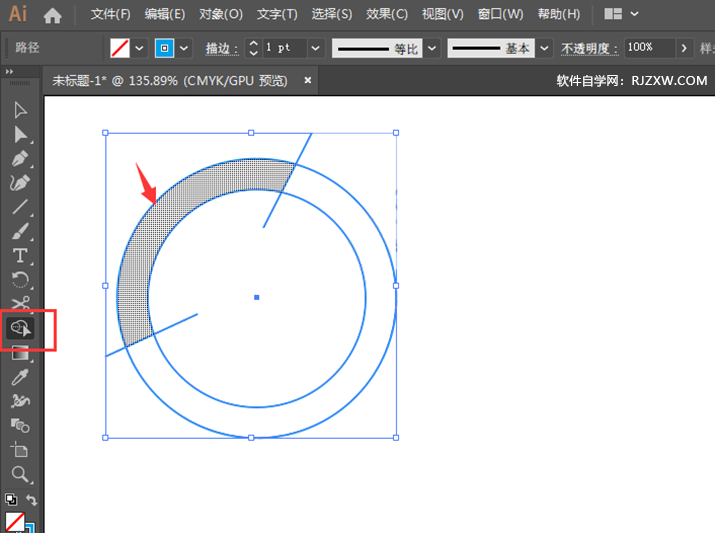Click the top-middle bounding box handle
The width and height of the screenshot is (715, 533).
[x=251, y=133]
